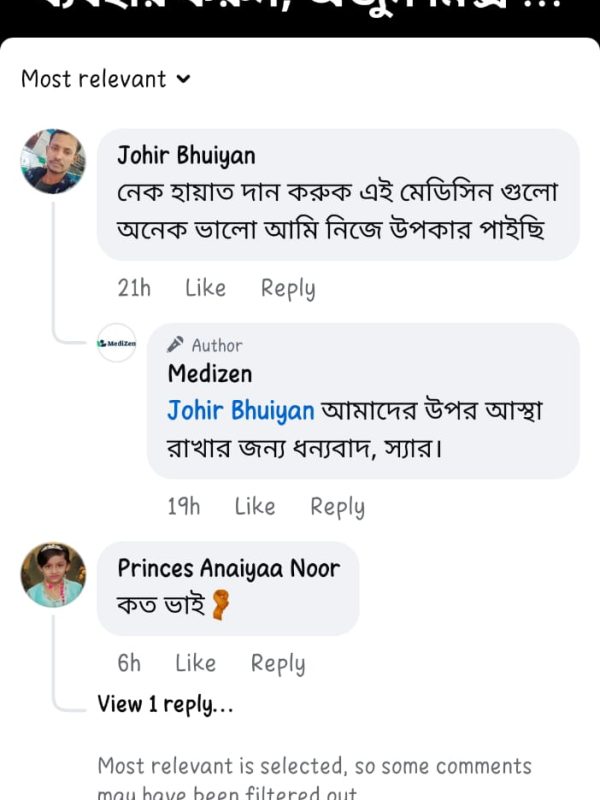Tap the Author pencil badge icon
The height and width of the screenshot is (800, 600).
(176, 344)
